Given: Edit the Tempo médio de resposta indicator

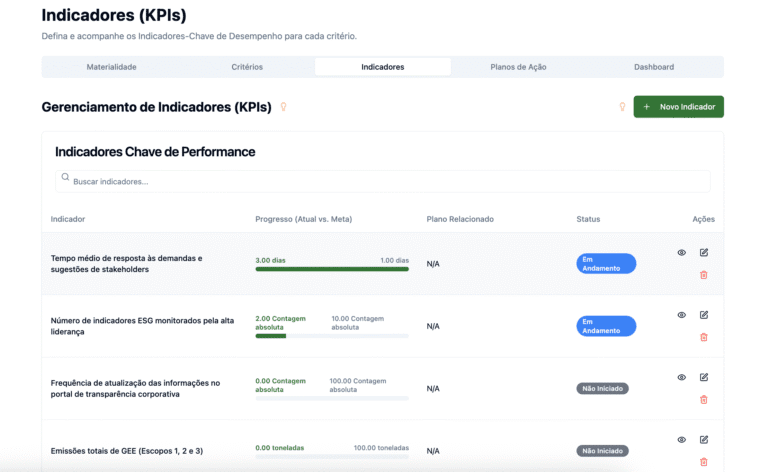Looking at the screenshot, I should [704, 253].
